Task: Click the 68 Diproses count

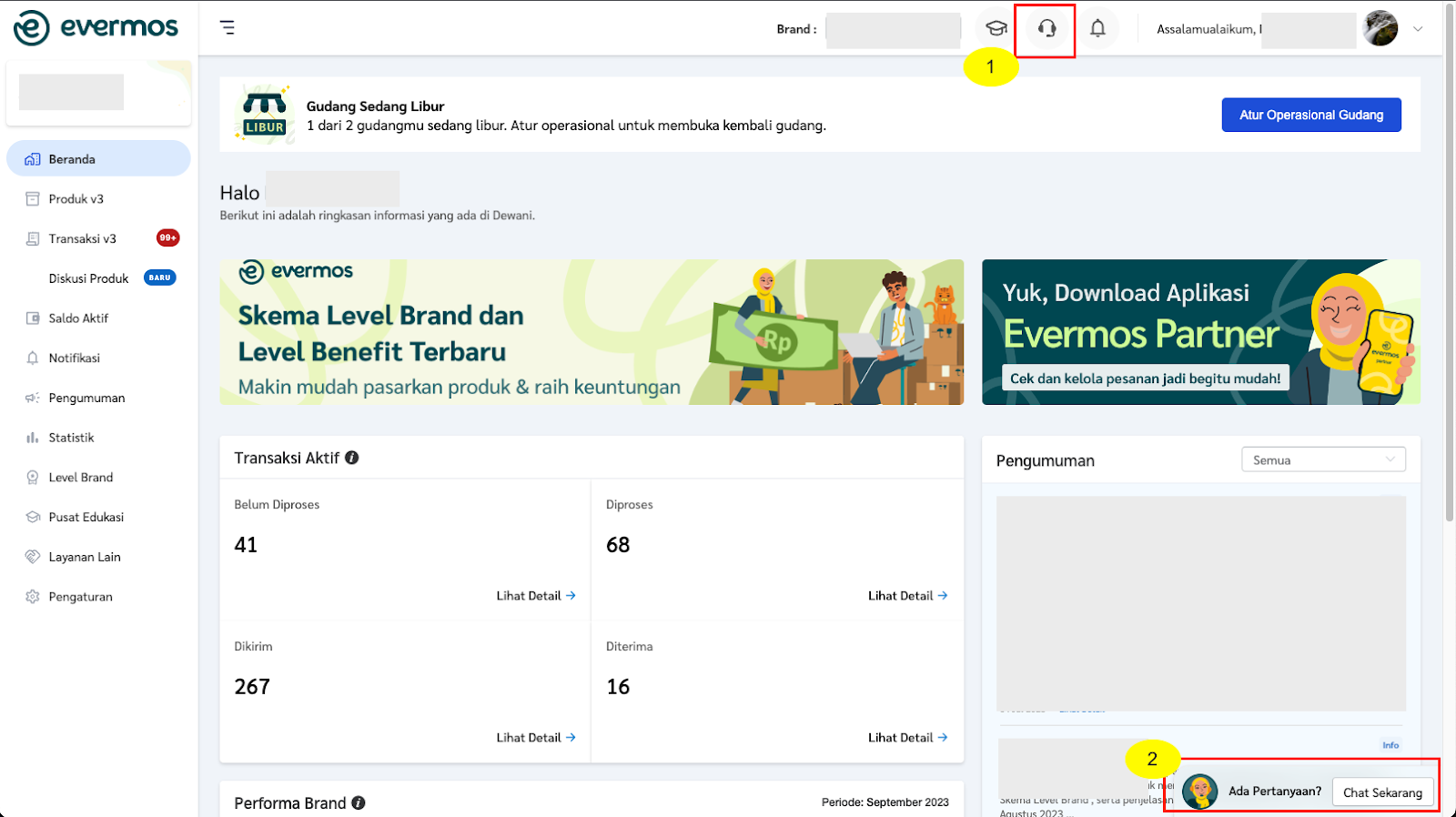Action: point(618,545)
